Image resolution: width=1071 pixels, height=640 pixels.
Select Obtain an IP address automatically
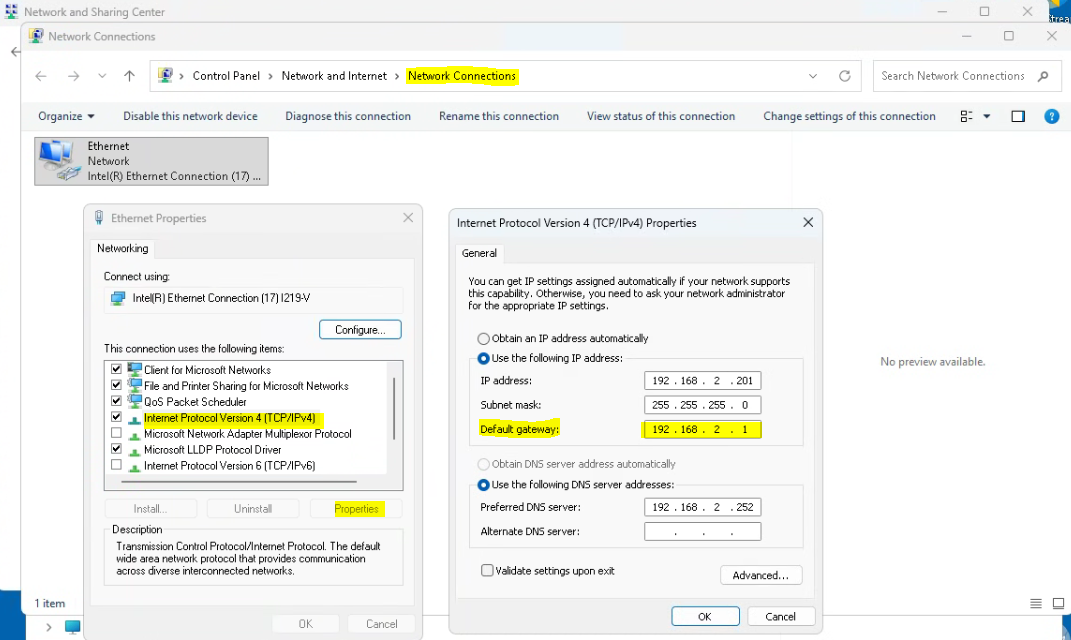pos(484,339)
